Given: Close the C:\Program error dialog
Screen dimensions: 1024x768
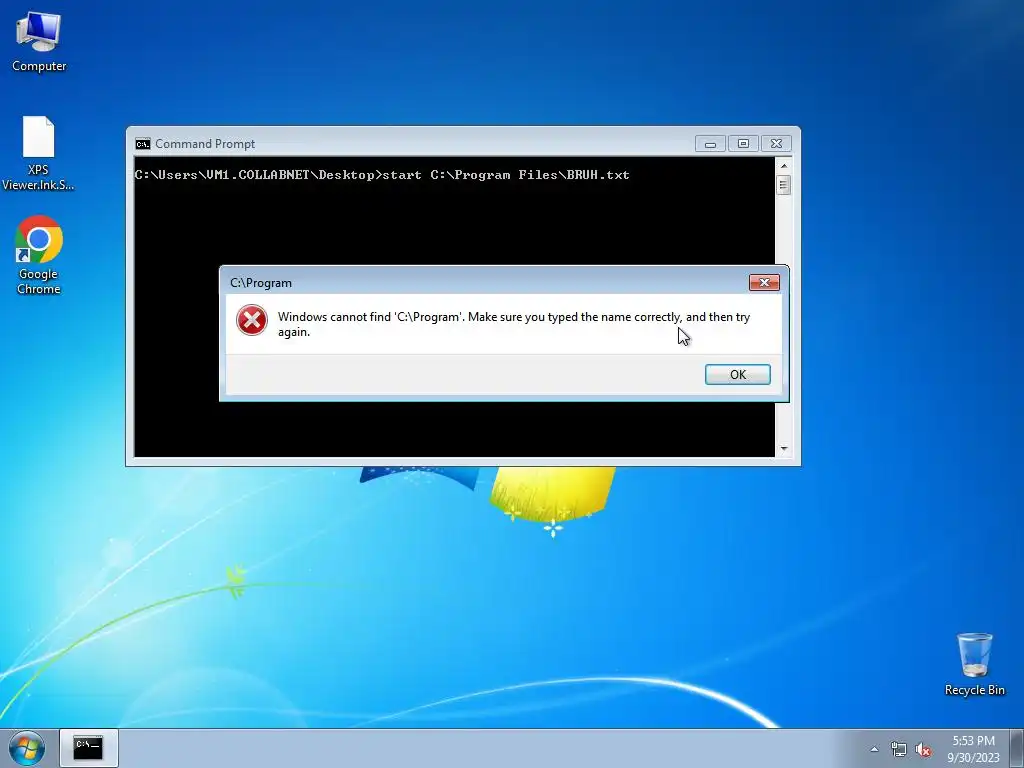Looking at the screenshot, I should coord(764,282).
